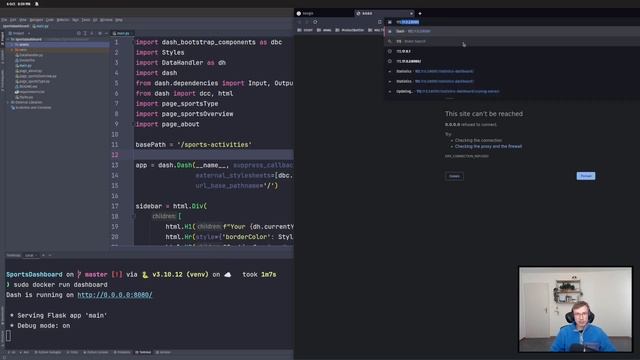Open Python Packages tool window

[x=48, y=352]
